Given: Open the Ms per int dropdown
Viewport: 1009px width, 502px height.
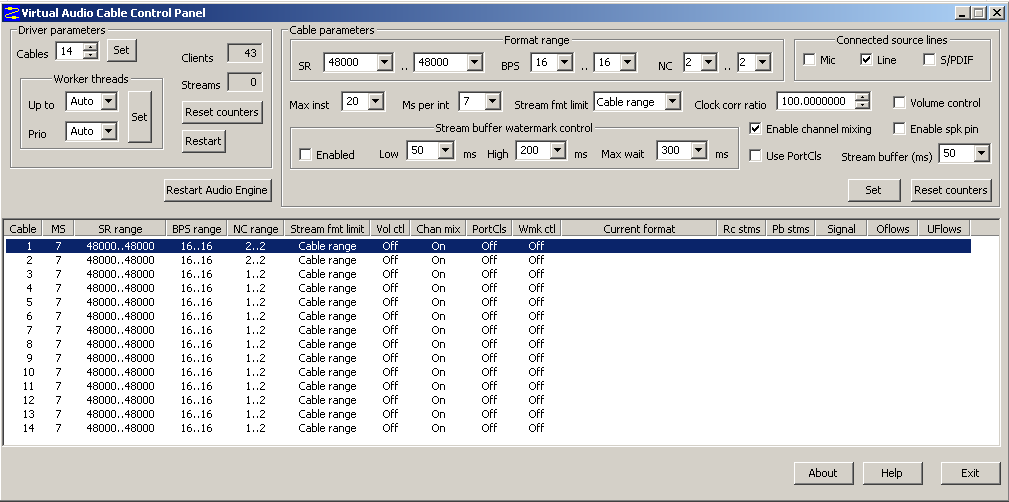Looking at the screenshot, I should click(x=493, y=101).
